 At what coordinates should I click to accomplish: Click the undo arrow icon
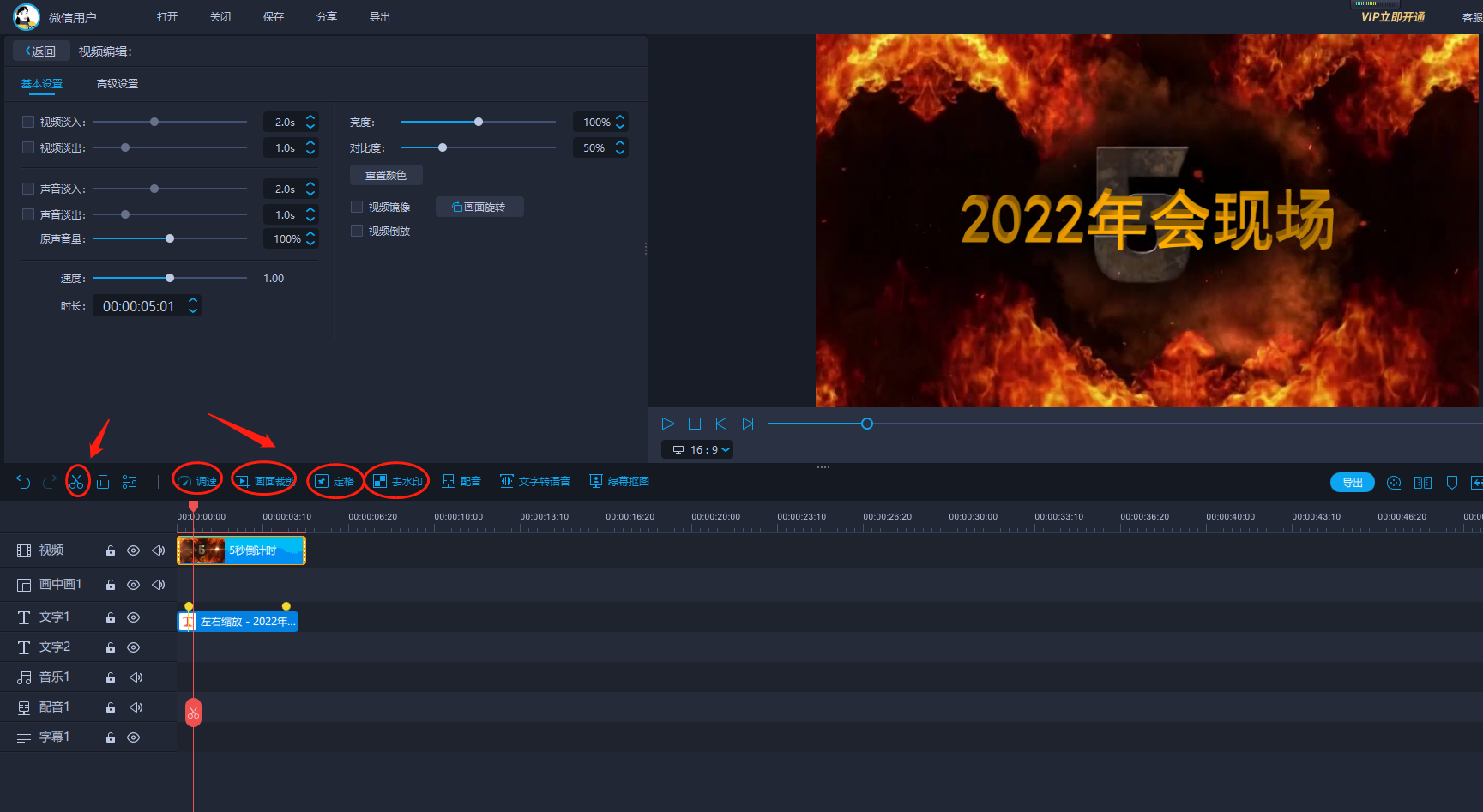pos(23,482)
